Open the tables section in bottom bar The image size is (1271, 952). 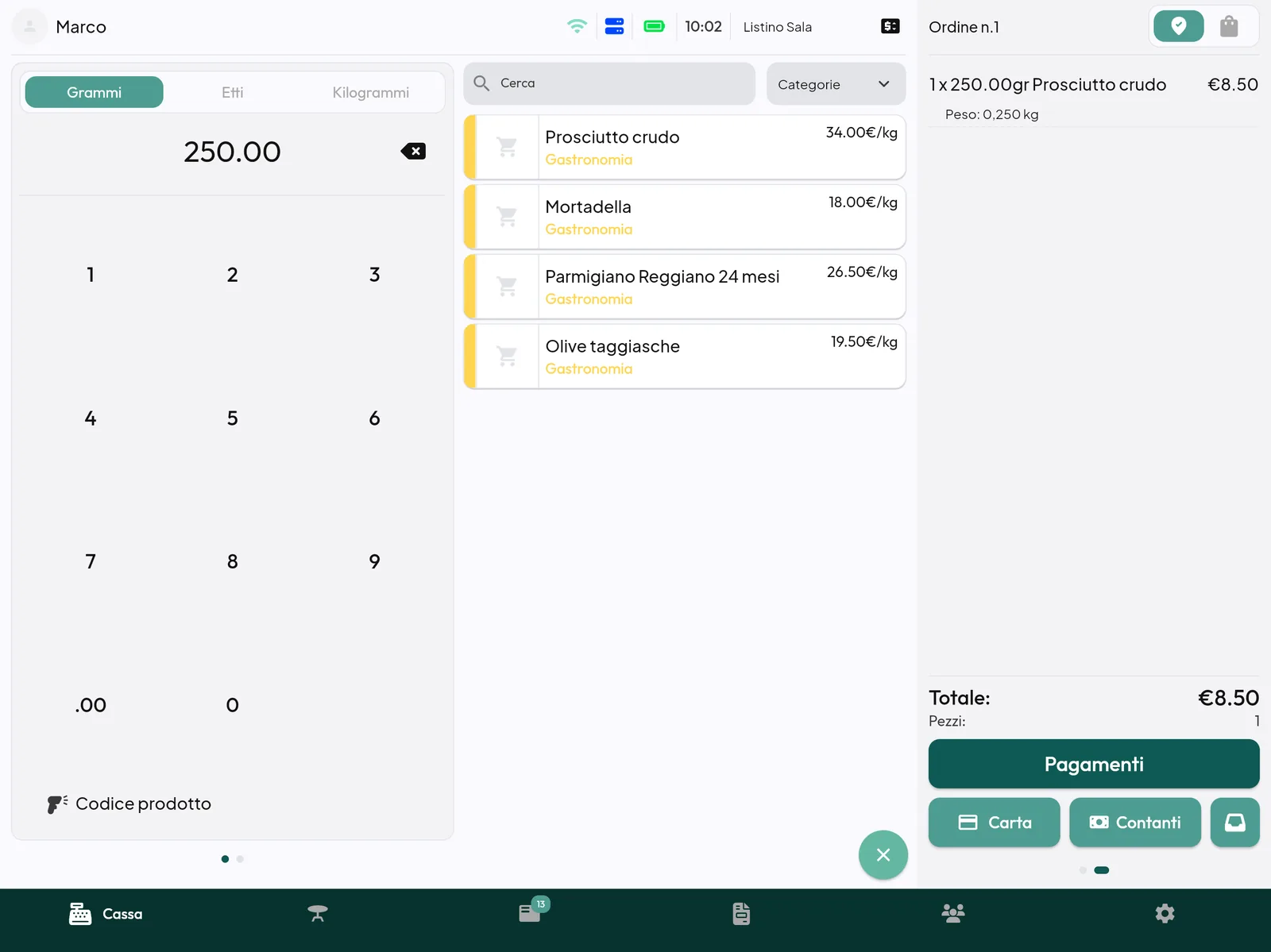click(x=318, y=914)
